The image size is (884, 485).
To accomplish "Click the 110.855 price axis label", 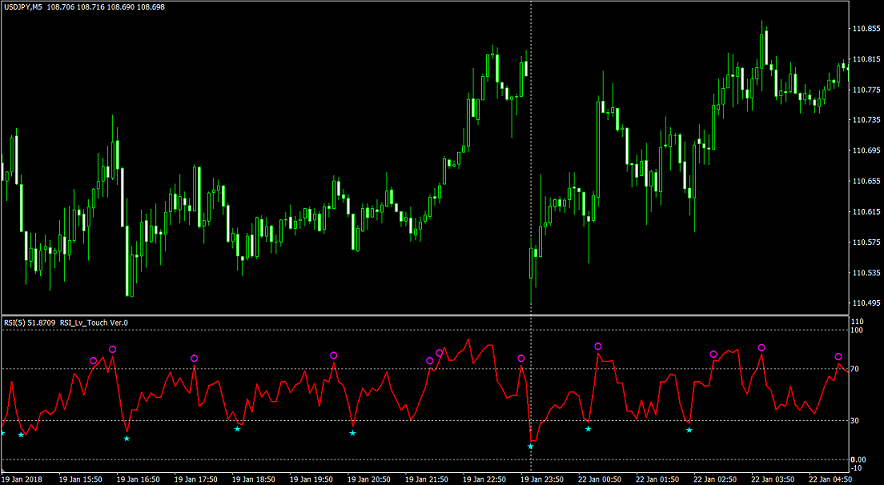I will point(867,28).
